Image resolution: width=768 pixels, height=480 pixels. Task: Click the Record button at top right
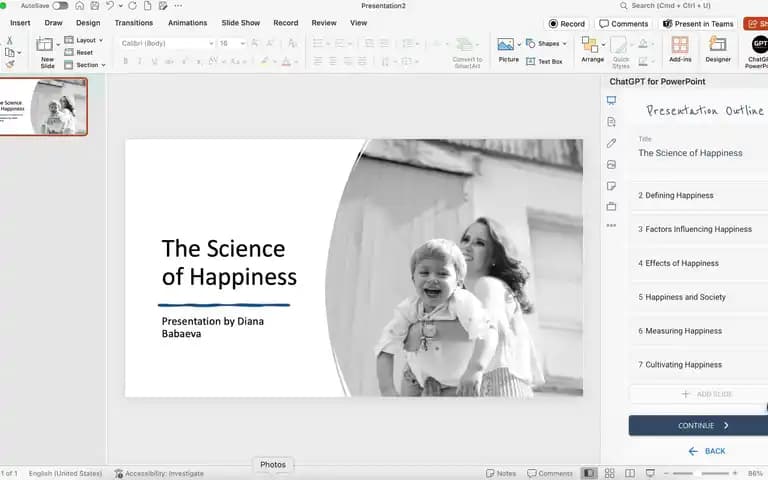(x=567, y=24)
